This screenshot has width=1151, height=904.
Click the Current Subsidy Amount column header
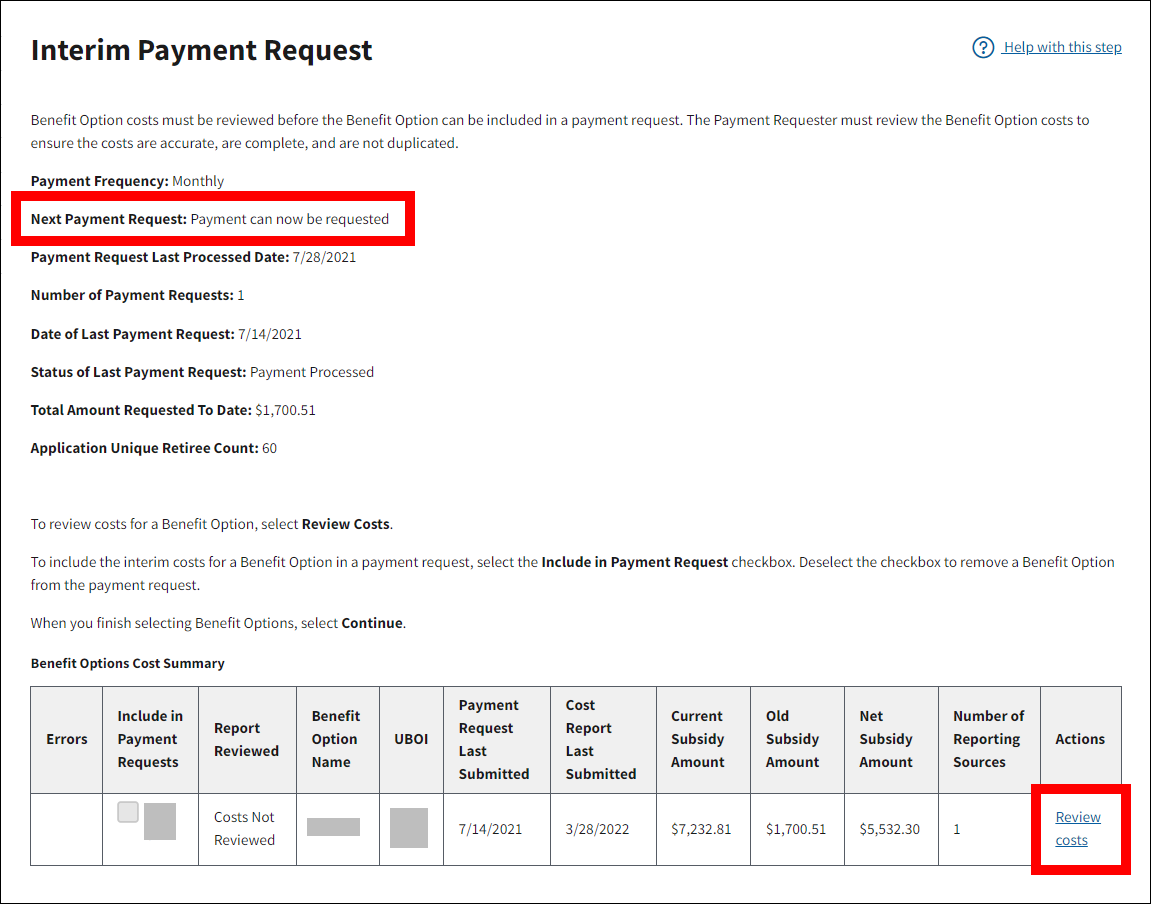698,739
